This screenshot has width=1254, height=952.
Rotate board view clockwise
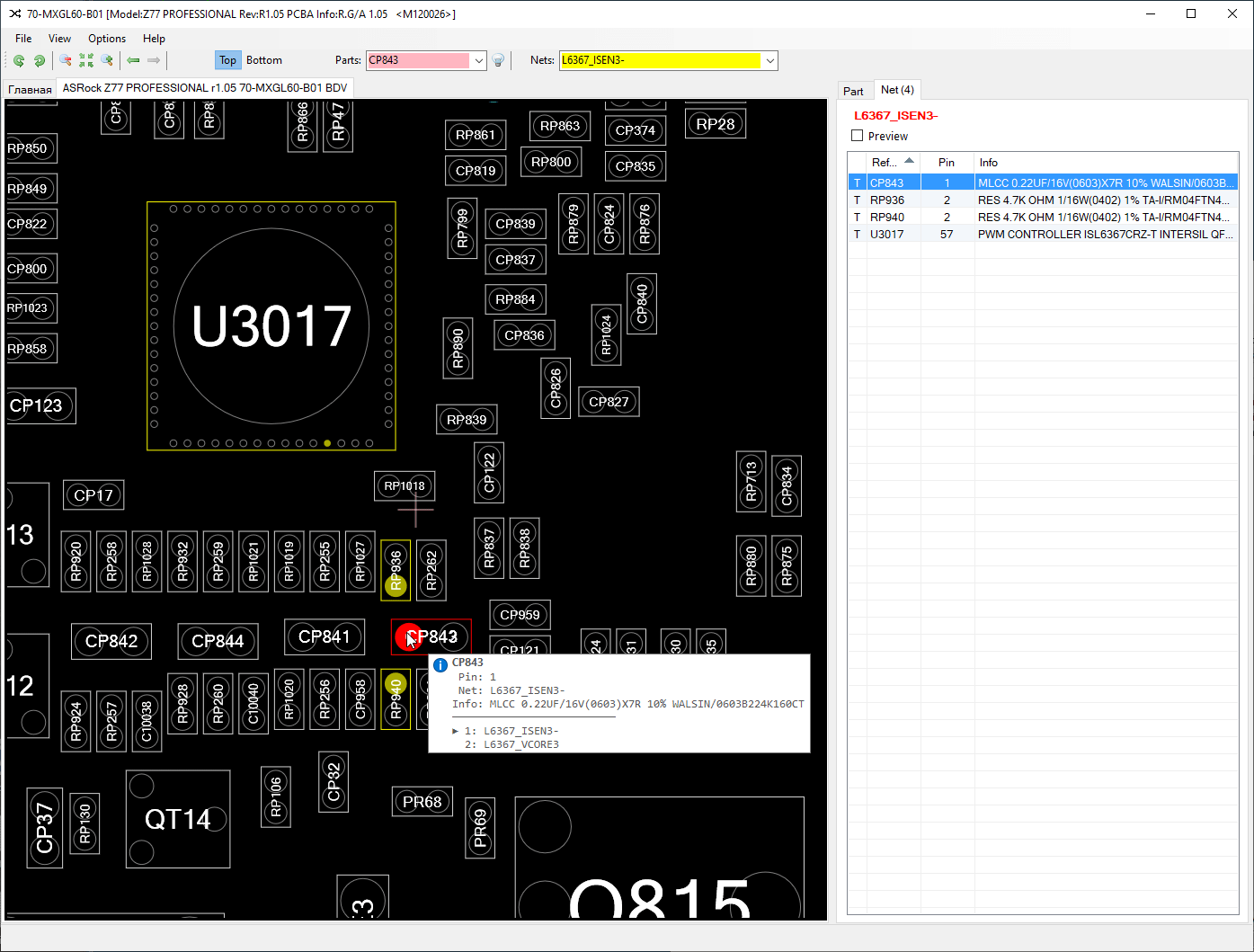39,60
